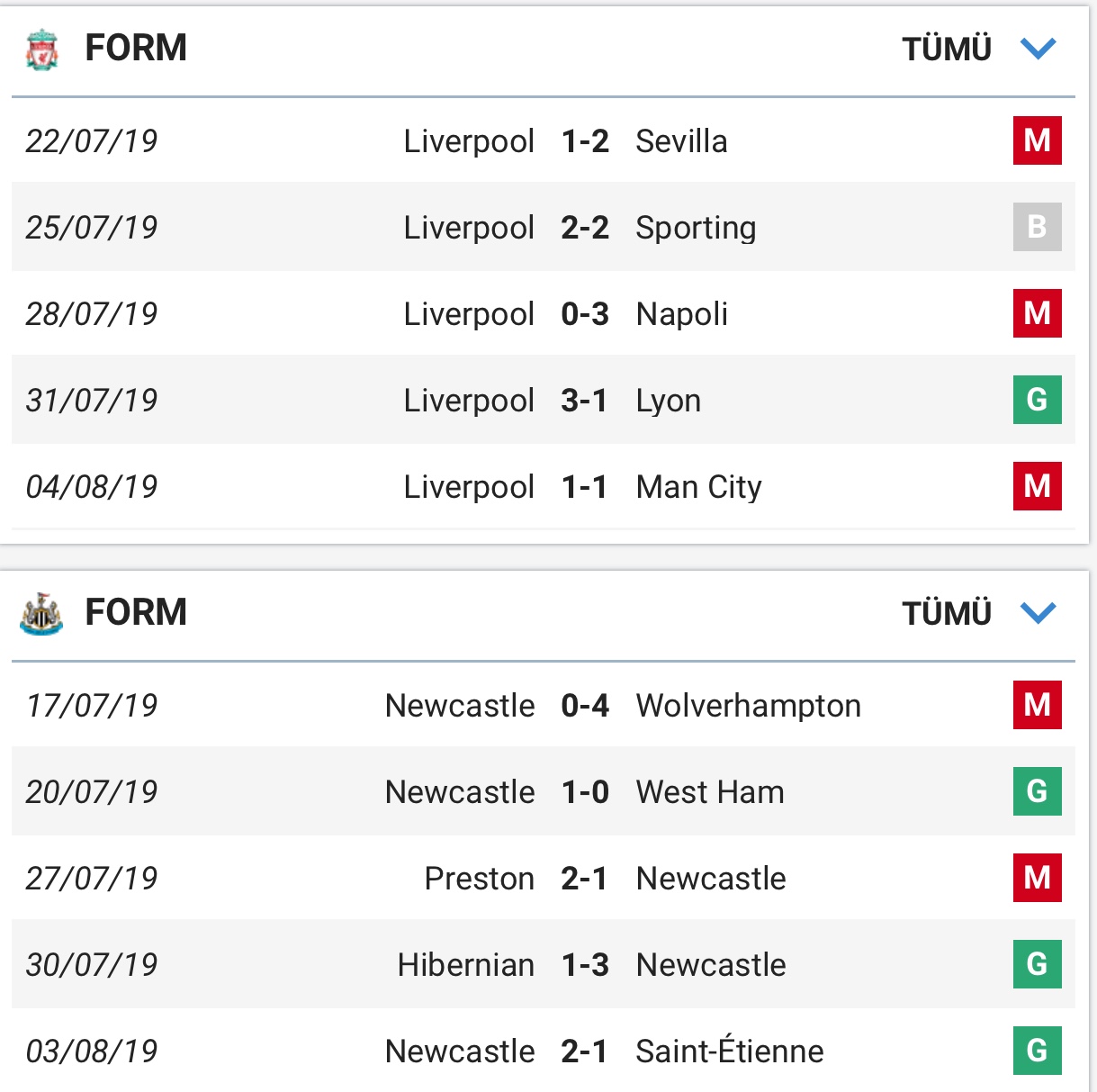The width and height of the screenshot is (1097, 1092).
Task: Click the green G win badge beside Lyon match
Action: [1037, 400]
